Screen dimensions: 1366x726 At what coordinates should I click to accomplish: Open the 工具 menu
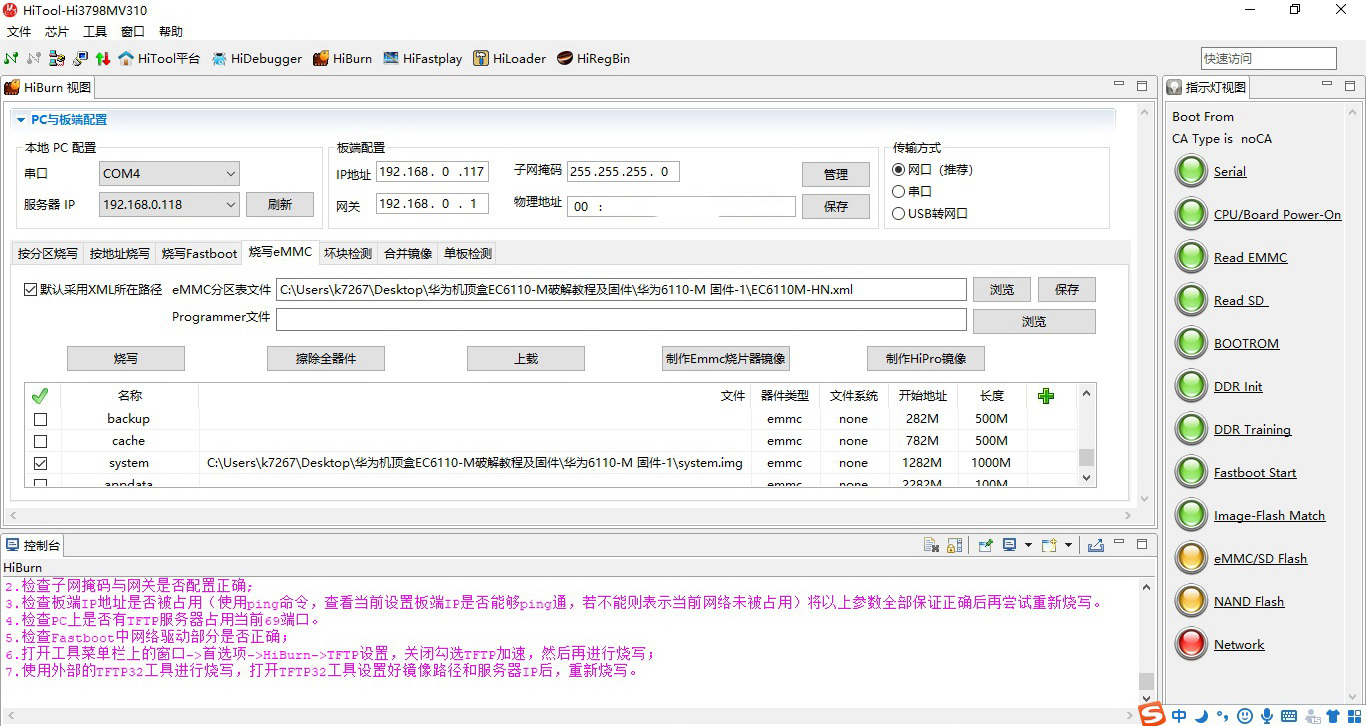coord(95,32)
